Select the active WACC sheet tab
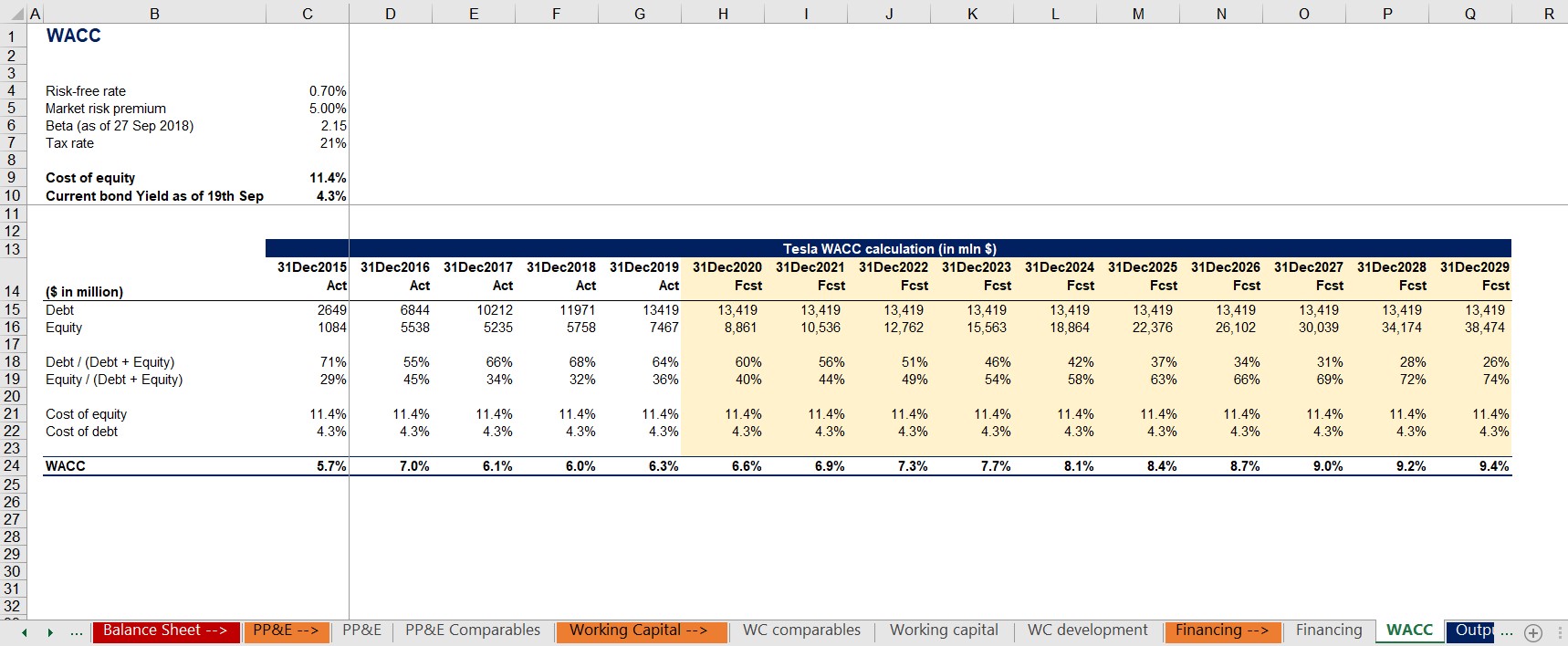 [1409, 630]
